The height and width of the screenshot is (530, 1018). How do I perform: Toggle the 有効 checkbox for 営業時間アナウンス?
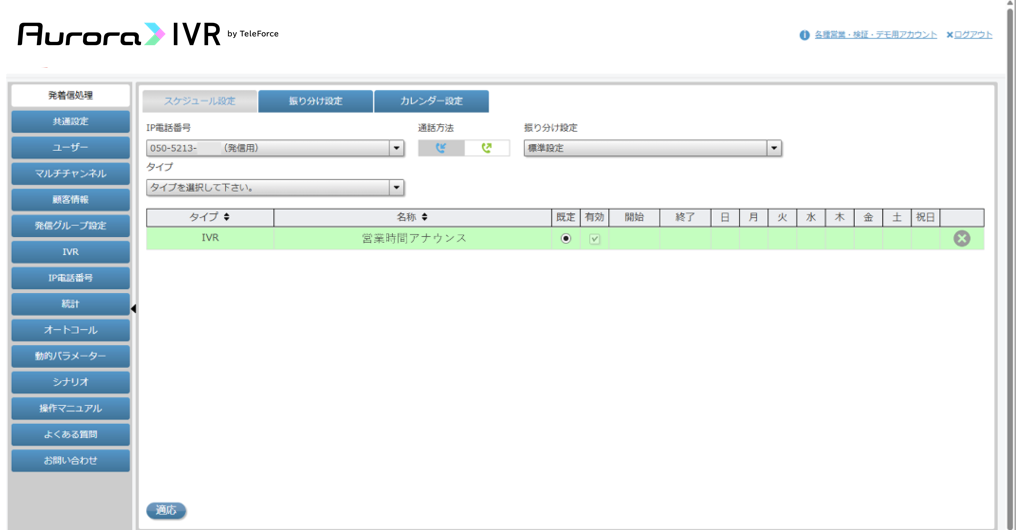594,238
